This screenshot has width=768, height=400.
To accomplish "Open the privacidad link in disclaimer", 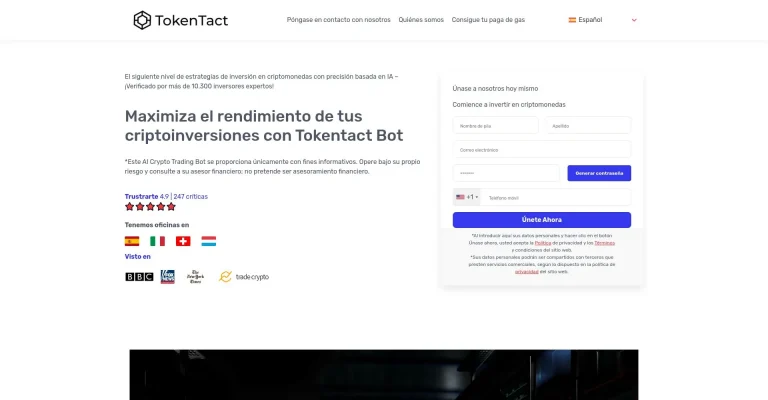I will (x=527, y=272).
